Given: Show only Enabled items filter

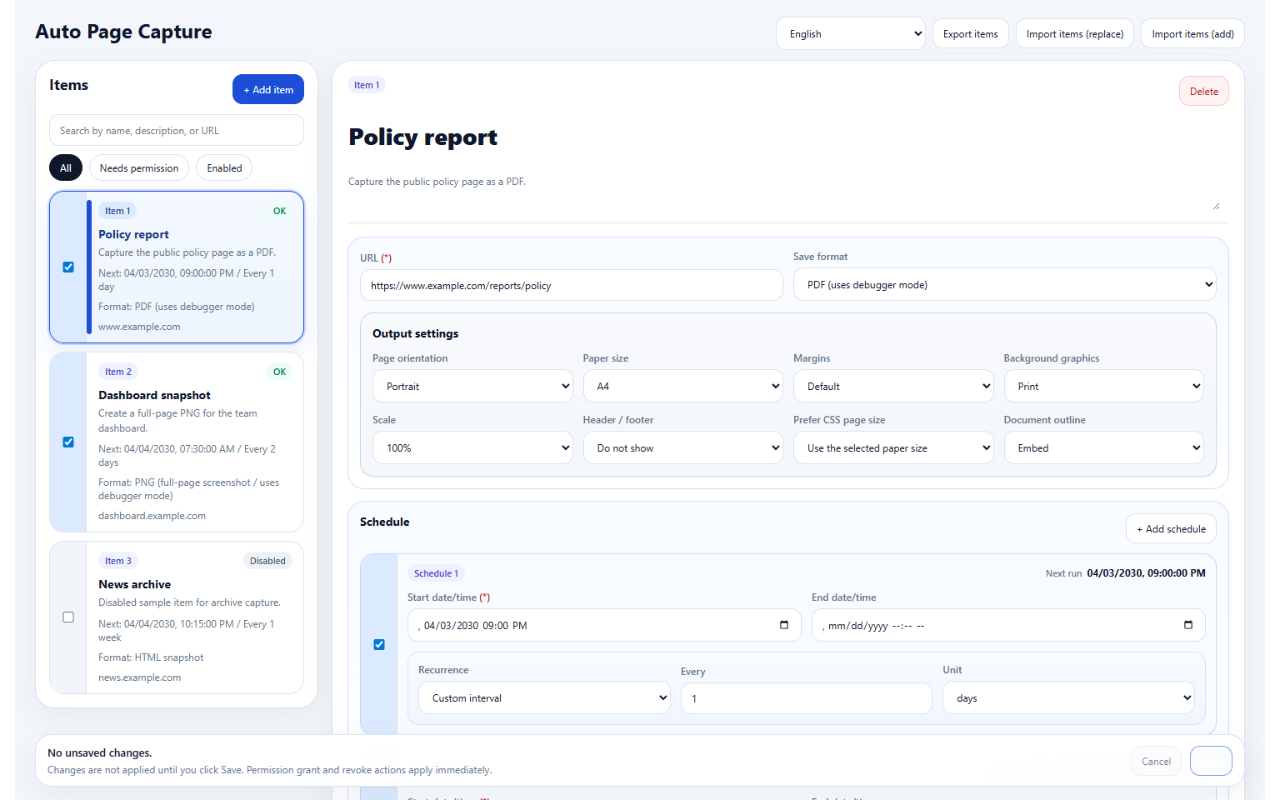Looking at the screenshot, I should (x=224, y=168).
